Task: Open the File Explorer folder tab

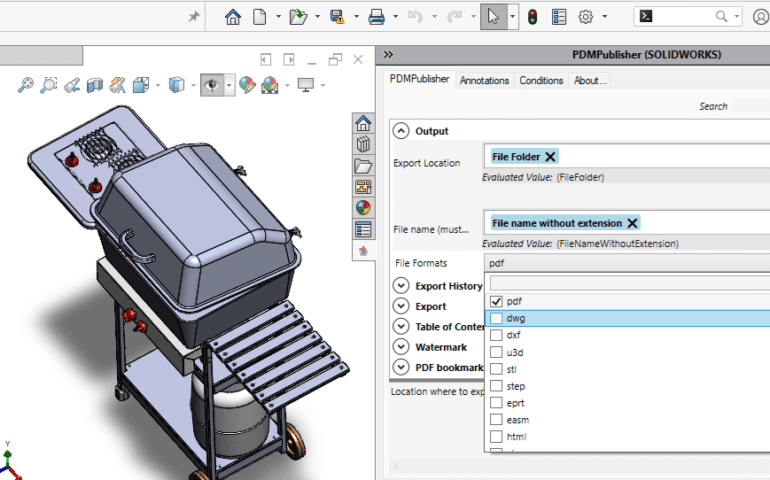Action: [363, 166]
